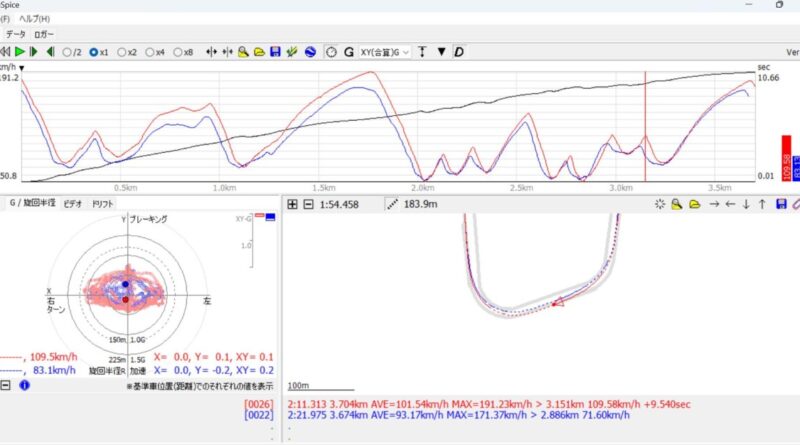Click the right arrow icon above track map

pos(714,204)
